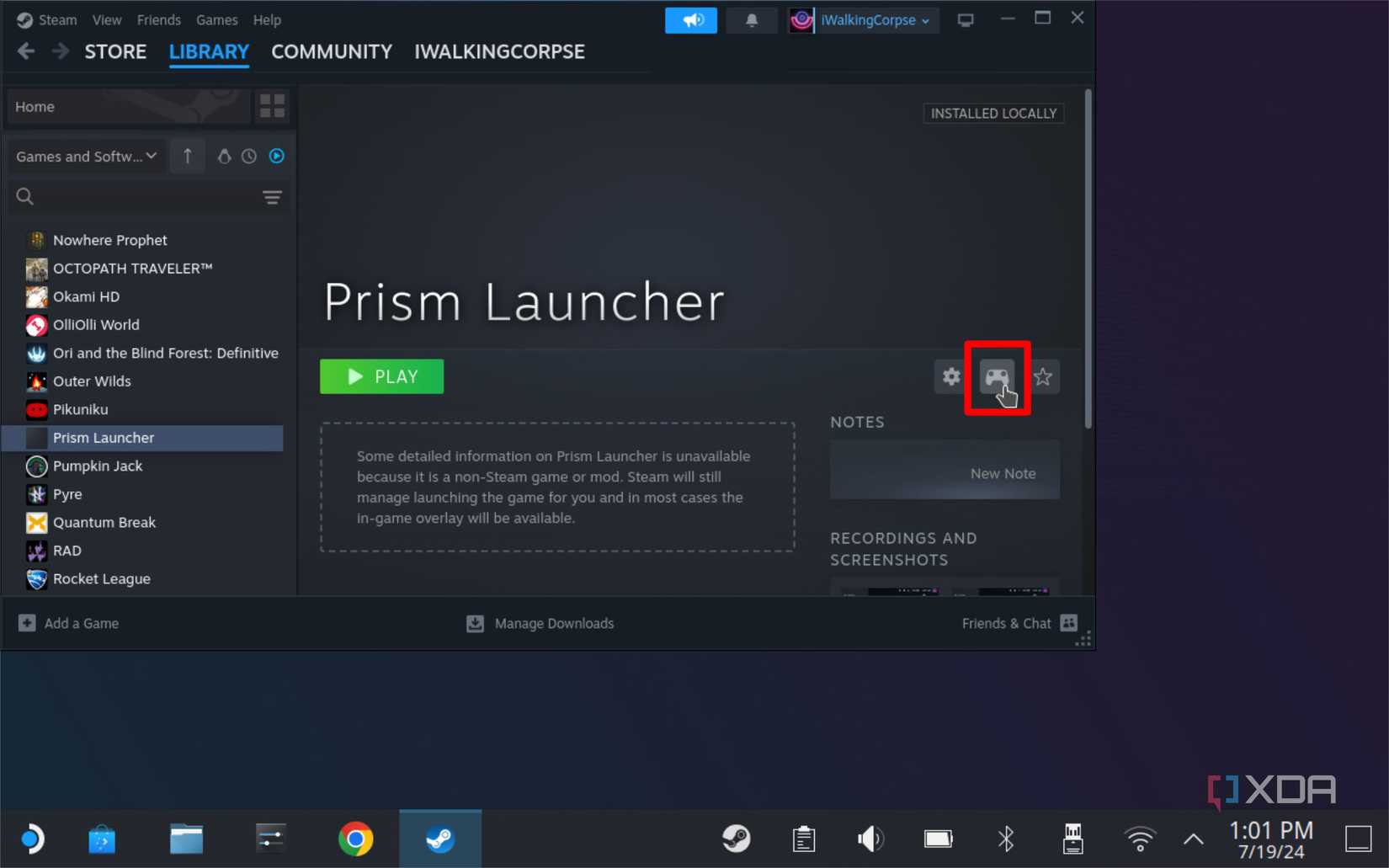Select RAD in the game list
The height and width of the screenshot is (868, 1389).
(x=142, y=551)
